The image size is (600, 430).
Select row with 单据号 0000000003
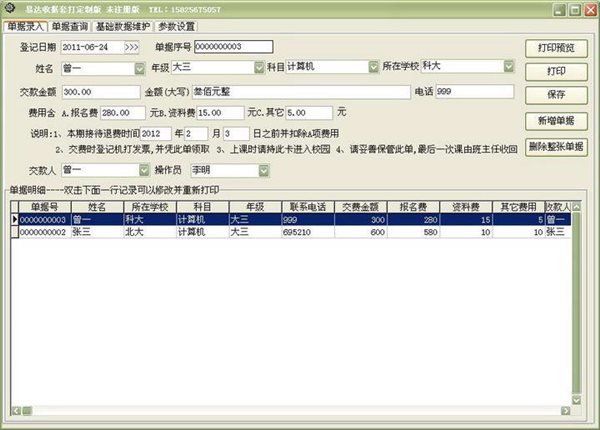pos(291,220)
